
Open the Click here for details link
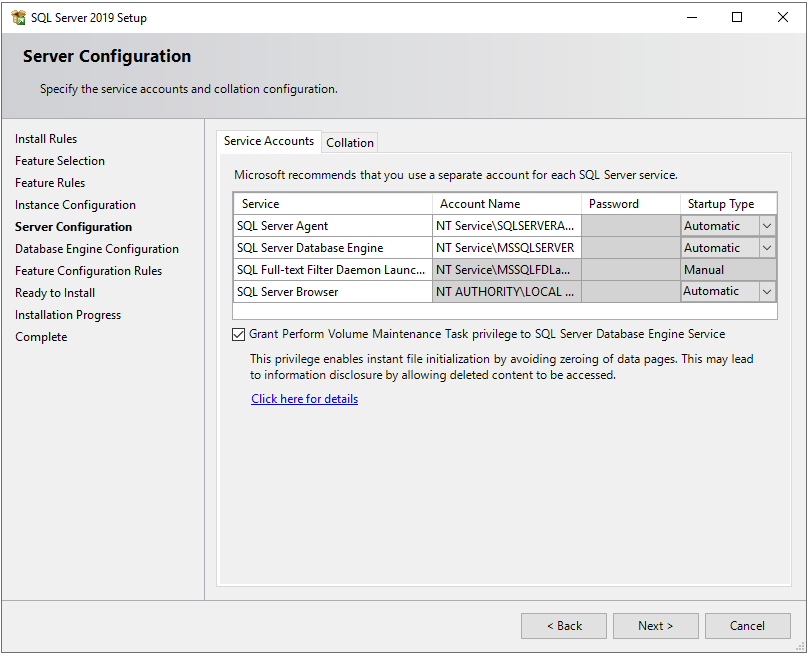[x=304, y=398]
